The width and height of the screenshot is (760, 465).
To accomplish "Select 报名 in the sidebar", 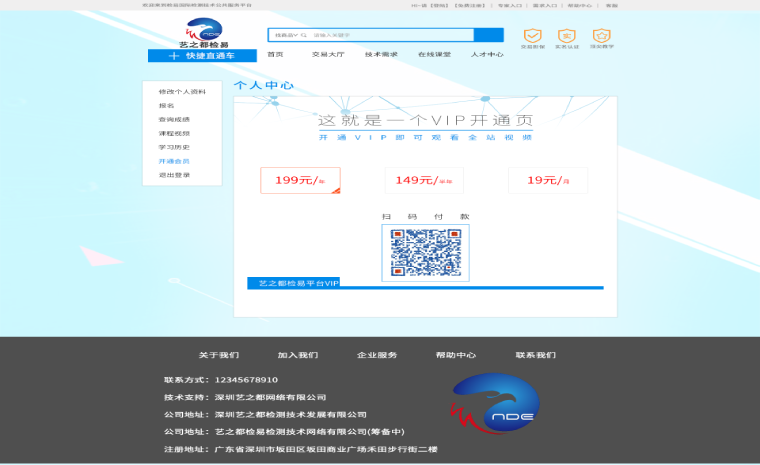I will pyautogui.click(x=166, y=106).
